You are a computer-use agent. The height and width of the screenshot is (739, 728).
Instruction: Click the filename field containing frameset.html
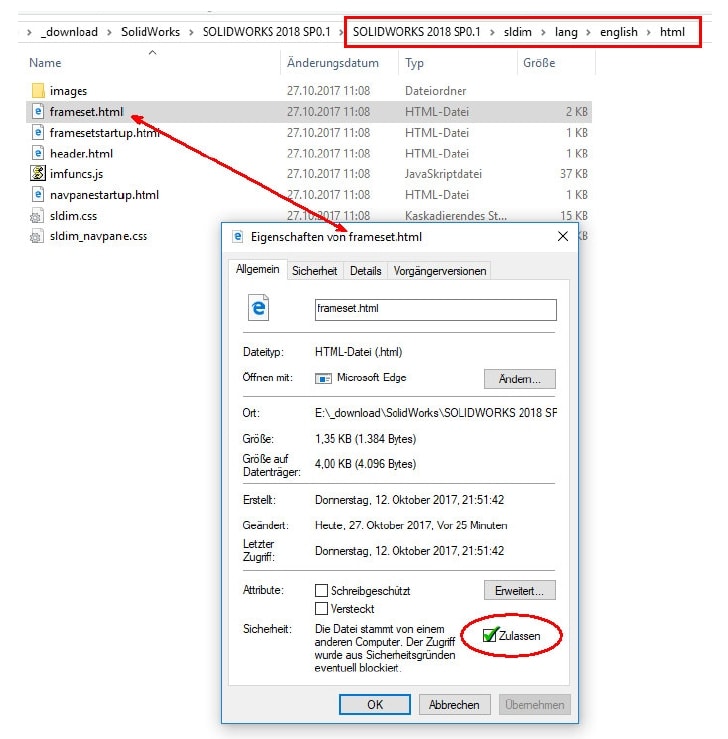point(435,310)
